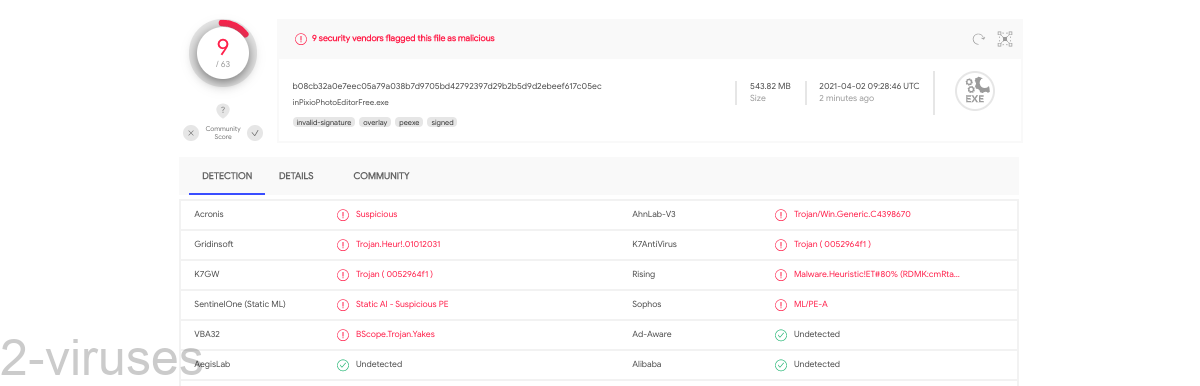Click the Acronis Suspicious warning icon

(x=343, y=214)
